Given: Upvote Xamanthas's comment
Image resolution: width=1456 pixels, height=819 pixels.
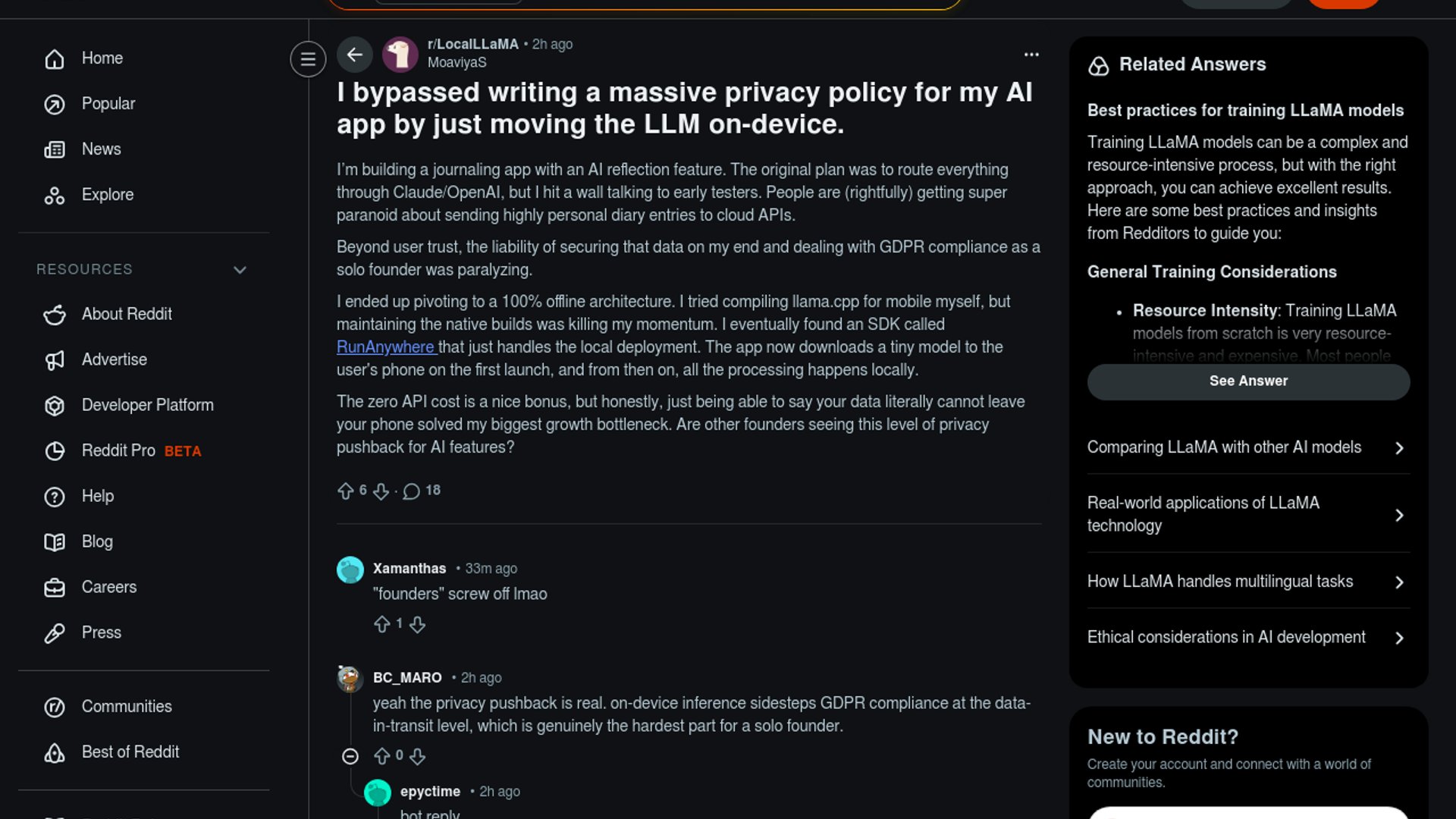Looking at the screenshot, I should click(x=381, y=624).
